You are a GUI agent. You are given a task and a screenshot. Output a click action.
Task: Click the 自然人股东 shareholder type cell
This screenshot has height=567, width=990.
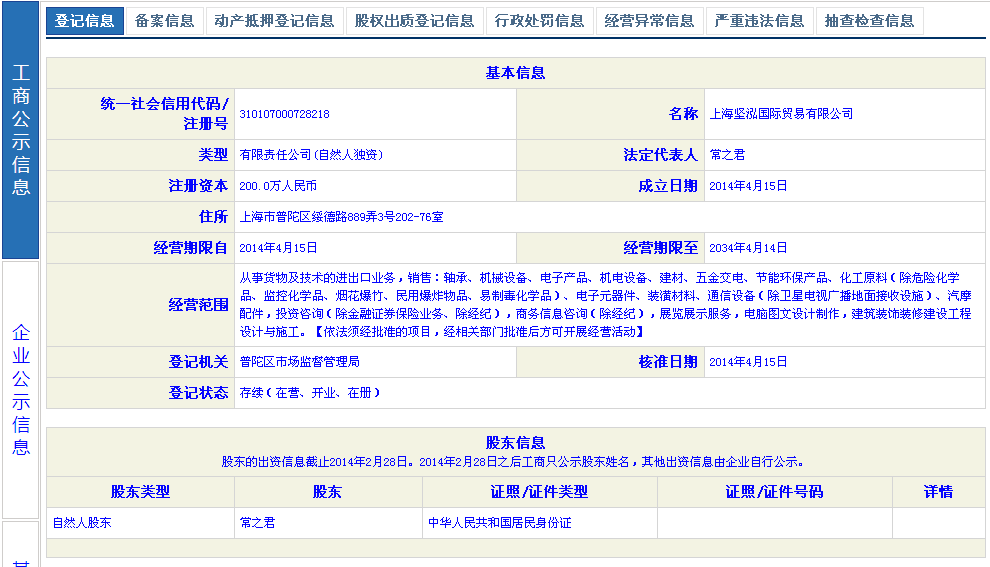coord(82,523)
